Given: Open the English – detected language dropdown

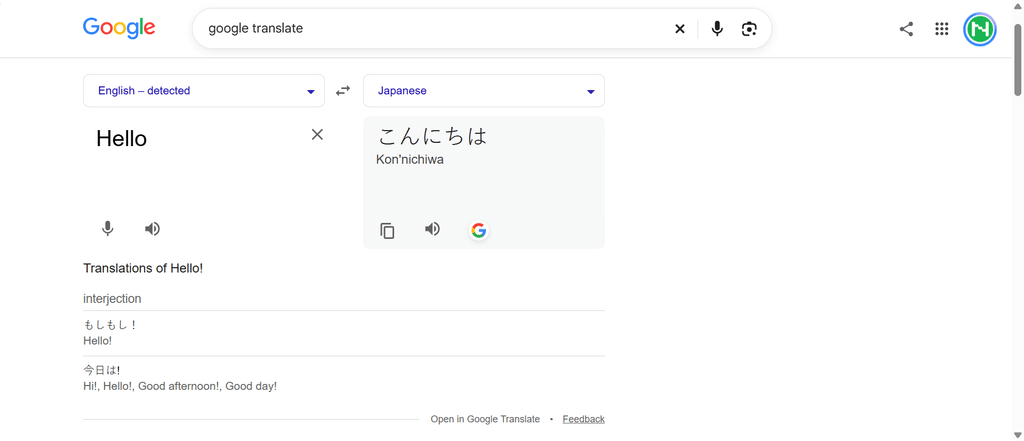Looking at the screenshot, I should [x=204, y=91].
